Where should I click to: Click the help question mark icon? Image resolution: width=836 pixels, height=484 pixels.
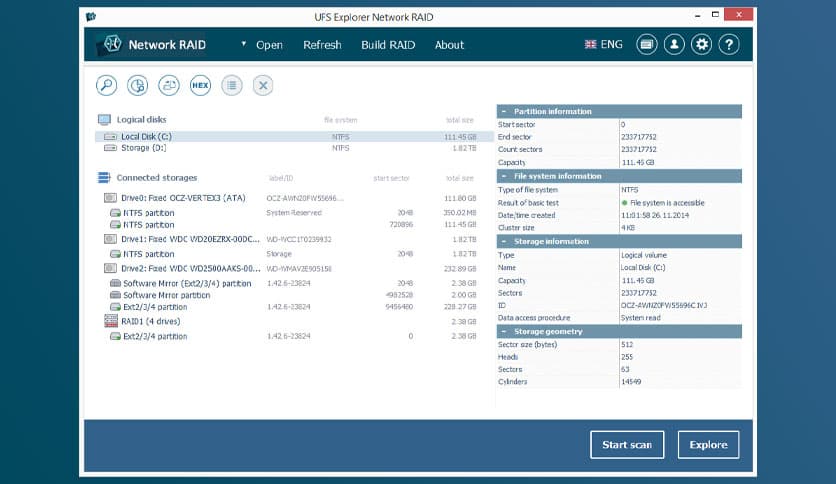[x=729, y=45]
